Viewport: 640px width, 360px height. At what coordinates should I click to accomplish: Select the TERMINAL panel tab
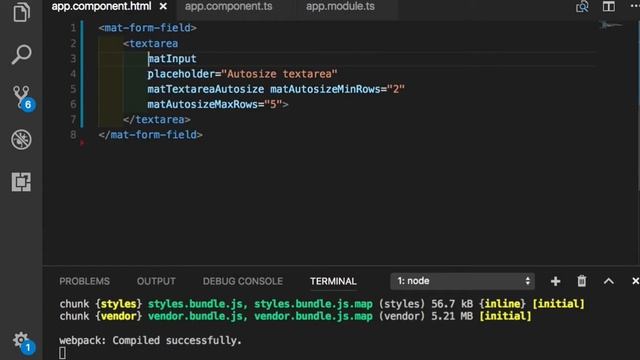point(333,281)
